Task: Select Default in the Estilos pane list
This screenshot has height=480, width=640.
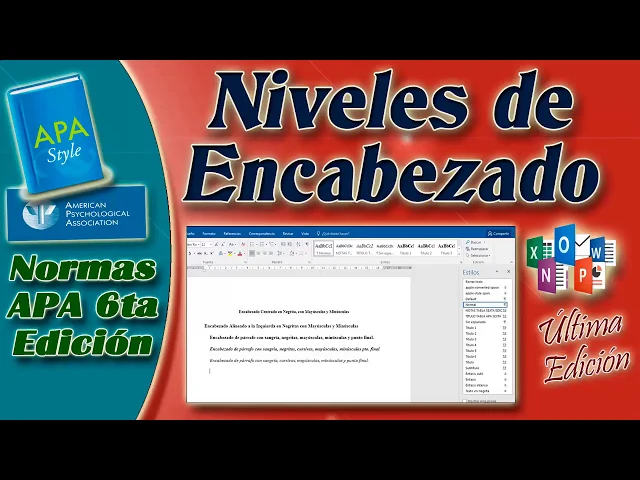Action: pyautogui.click(x=485, y=299)
